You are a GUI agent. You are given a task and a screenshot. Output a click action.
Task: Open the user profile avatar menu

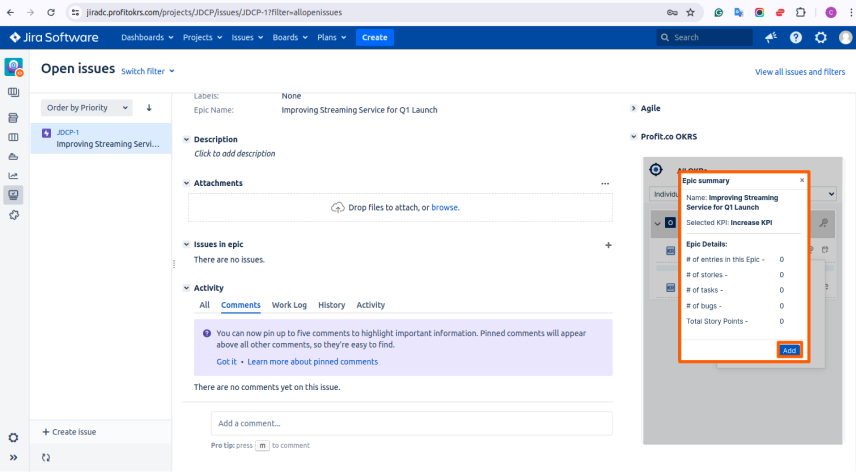pyautogui.click(x=846, y=37)
